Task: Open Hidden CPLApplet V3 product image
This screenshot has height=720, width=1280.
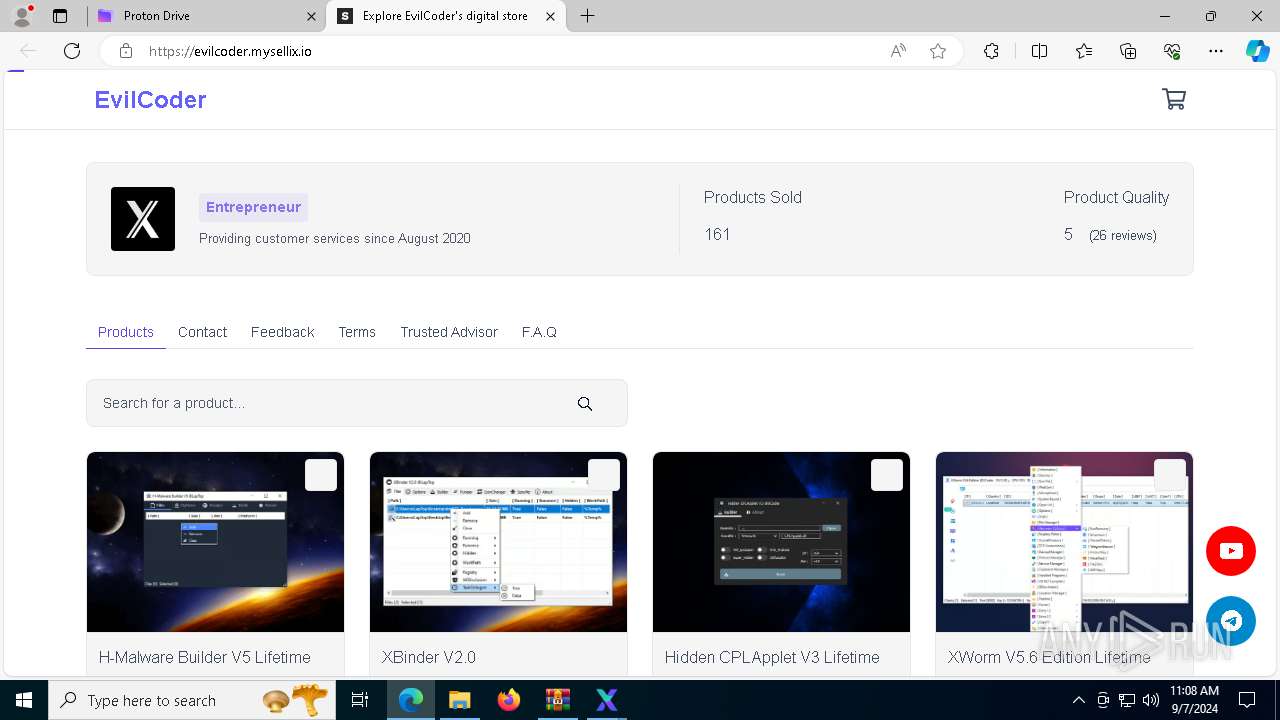Action: point(781,542)
